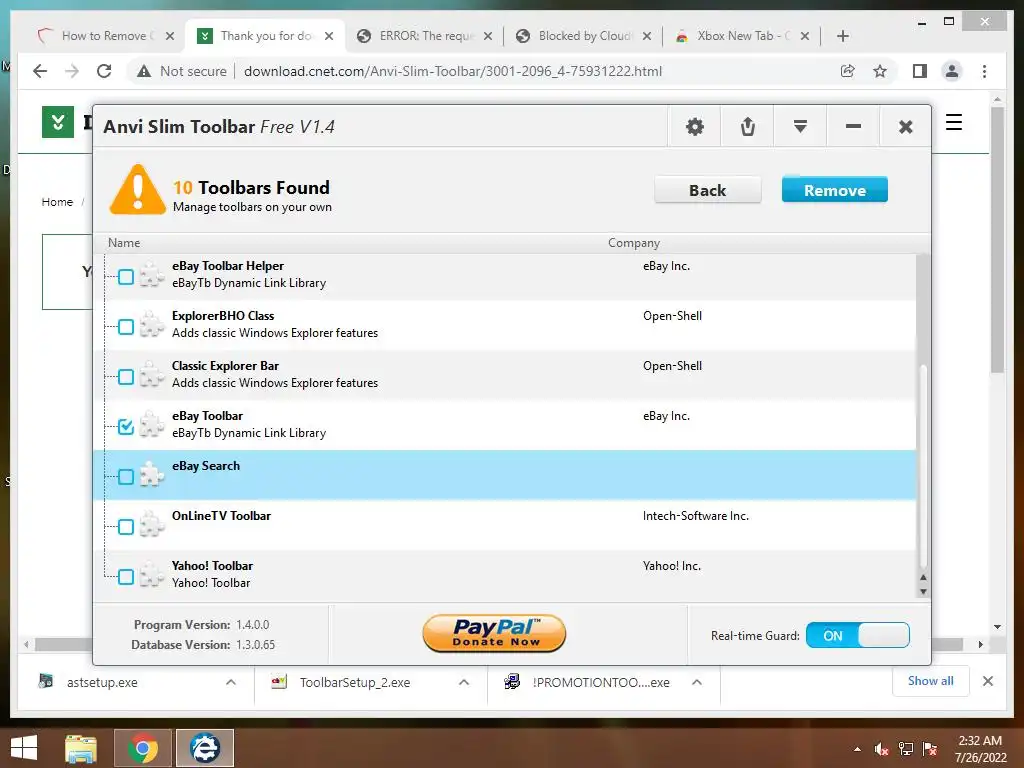Show hidden system tray icons
This screenshot has height=768, width=1024.
tap(857, 749)
